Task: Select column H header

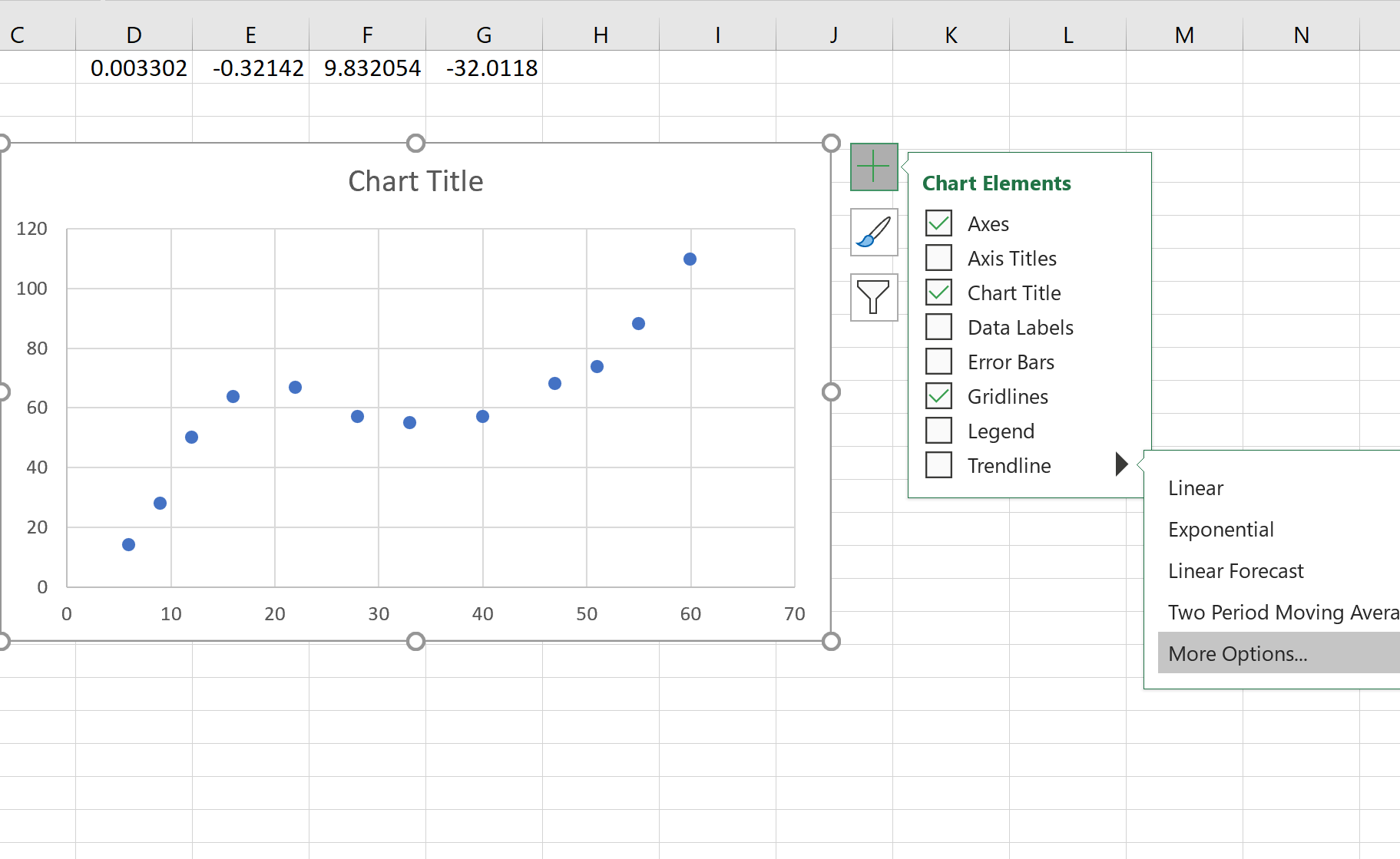Action: [x=601, y=35]
